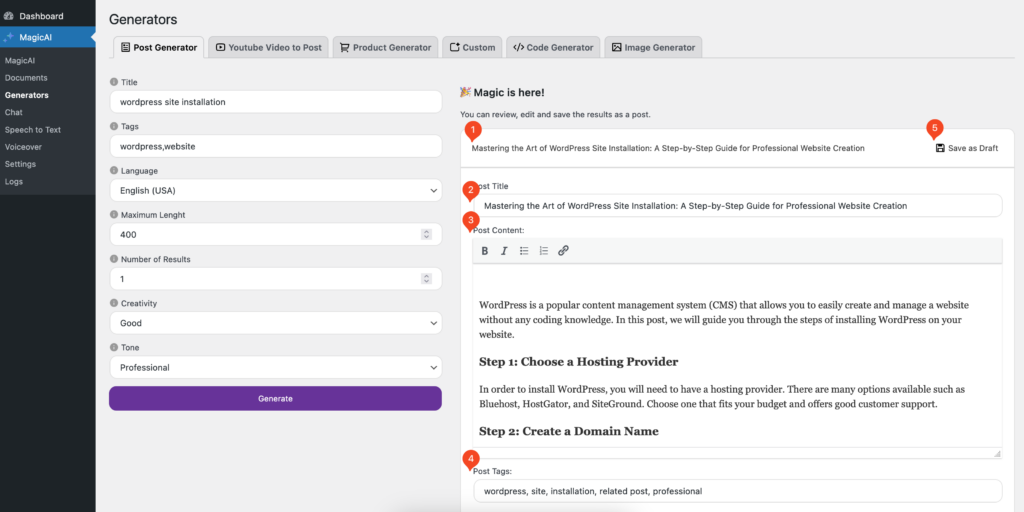Image resolution: width=1024 pixels, height=512 pixels.
Task: Click the info icon beside Tone
Action: tap(113, 347)
